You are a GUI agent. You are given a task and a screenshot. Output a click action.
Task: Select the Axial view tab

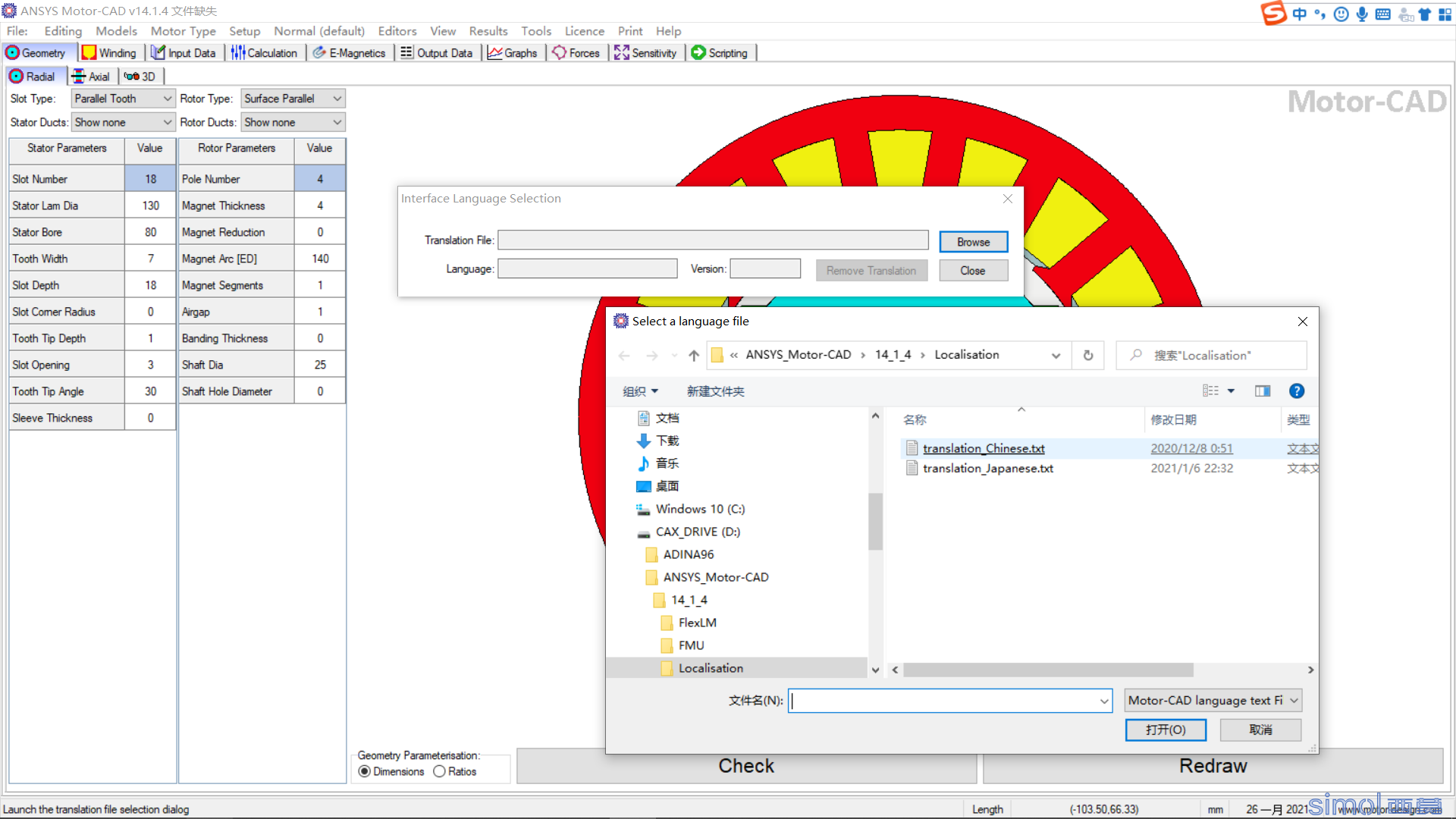tap(92, 77)
